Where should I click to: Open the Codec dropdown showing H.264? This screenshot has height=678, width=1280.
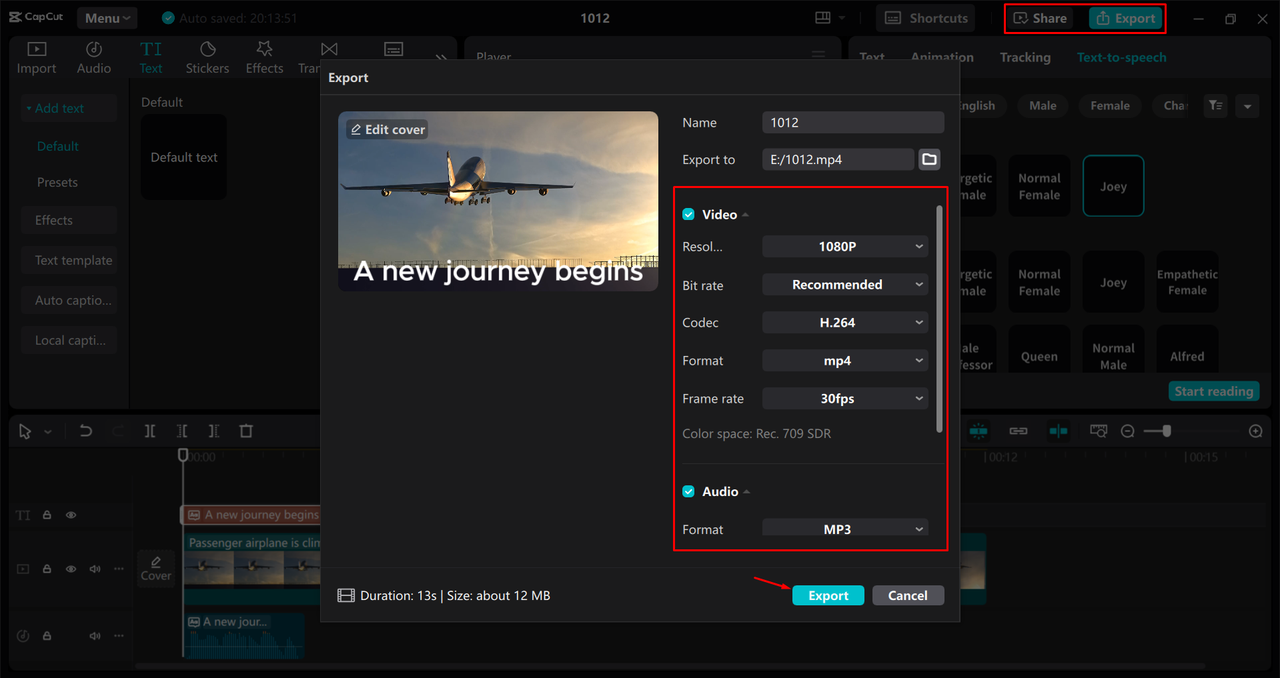pyautogui.click(x=845, y=323)
